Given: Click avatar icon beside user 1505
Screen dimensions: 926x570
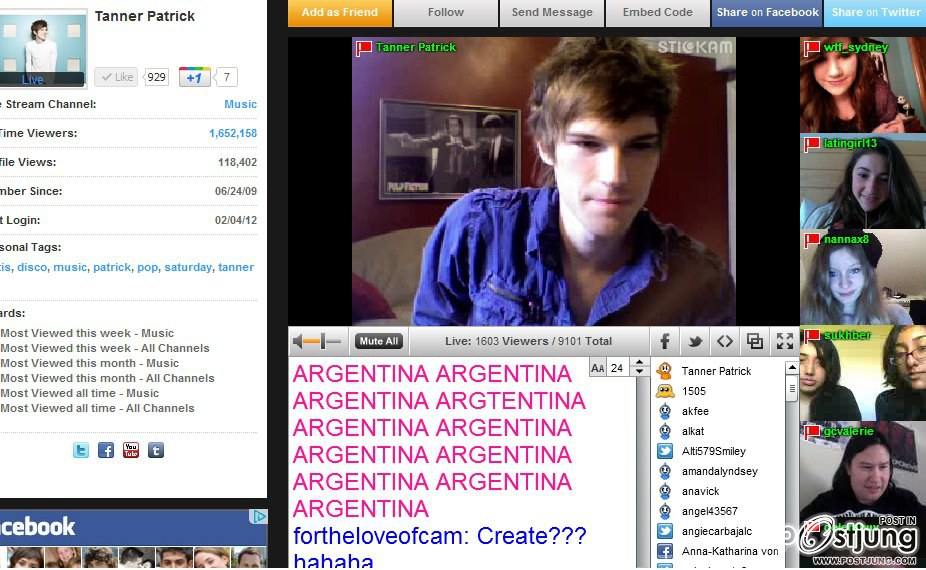Looking at the screenshot, I should [x=665, y=391].
